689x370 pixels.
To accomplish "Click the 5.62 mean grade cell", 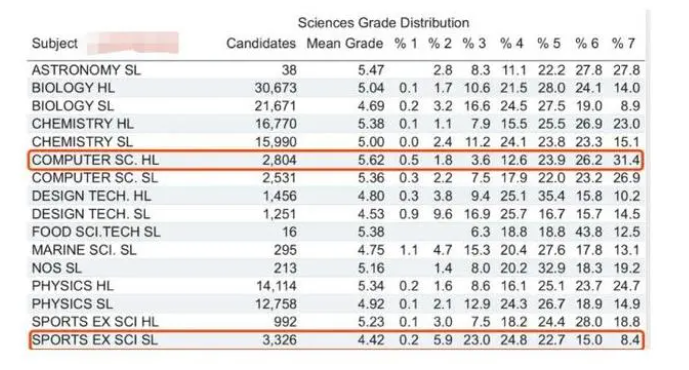I will pos(371,160).
